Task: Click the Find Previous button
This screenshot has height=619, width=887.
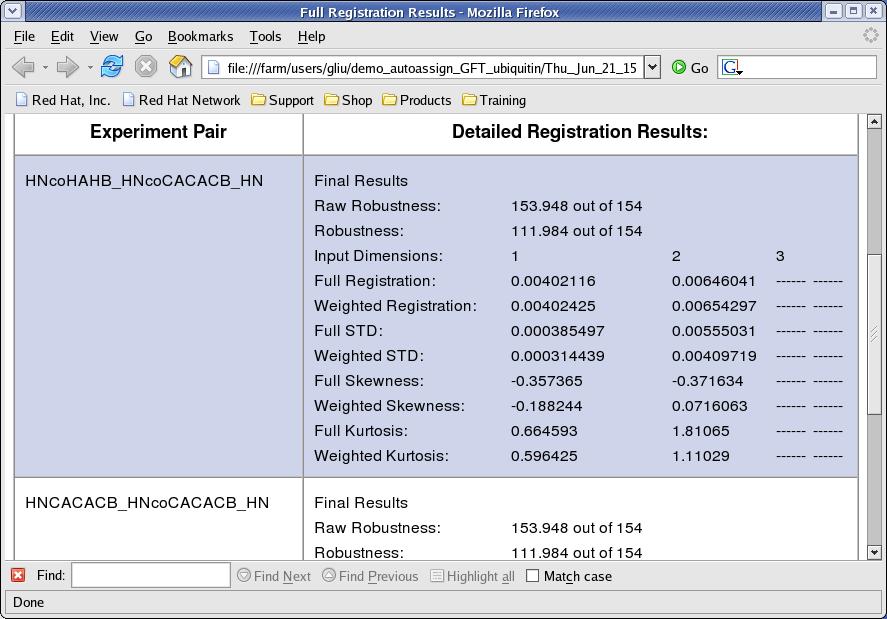Action: click(x=370, y=576)
